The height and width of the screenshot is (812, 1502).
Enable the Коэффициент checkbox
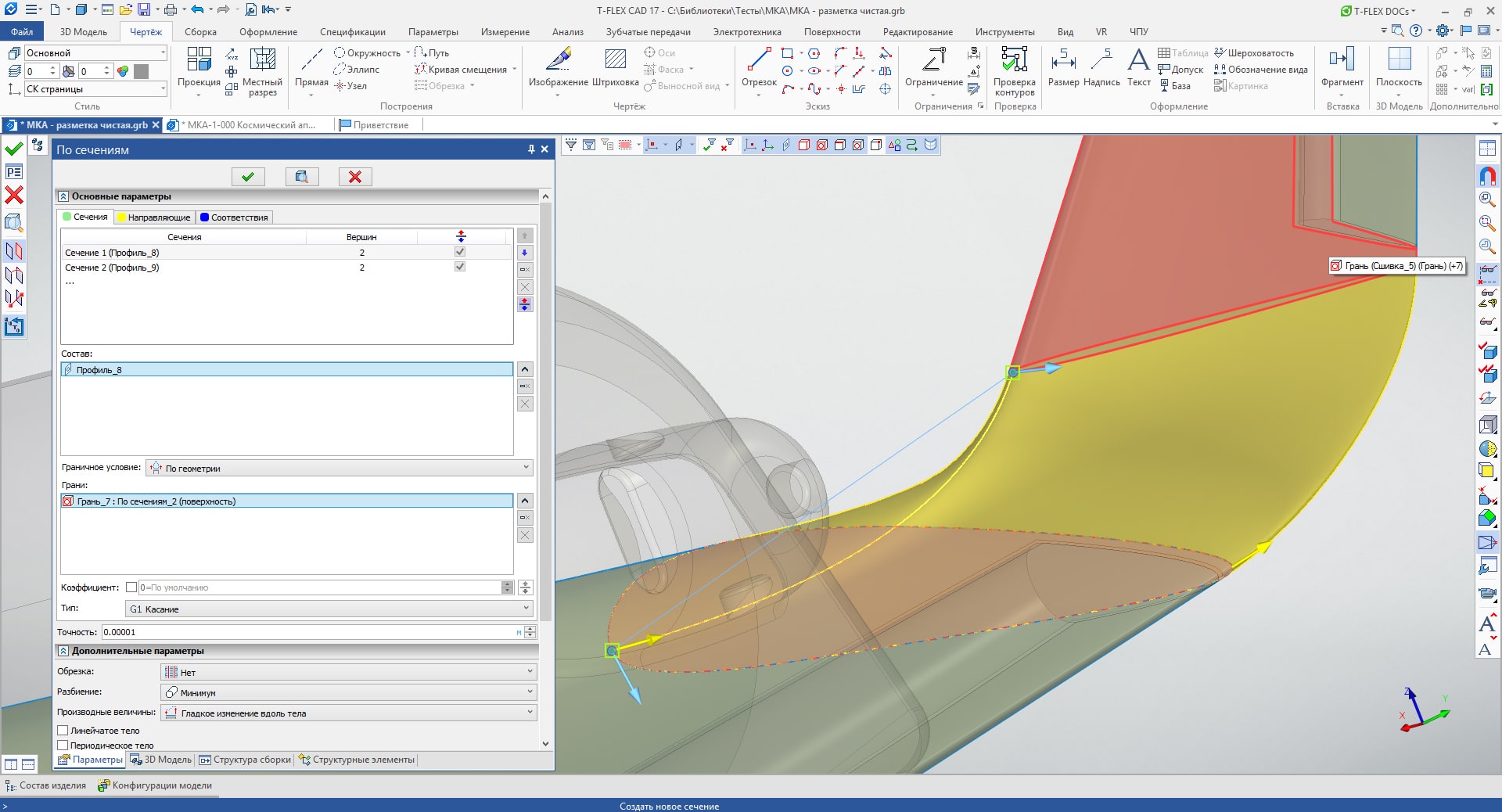[131, 587]
